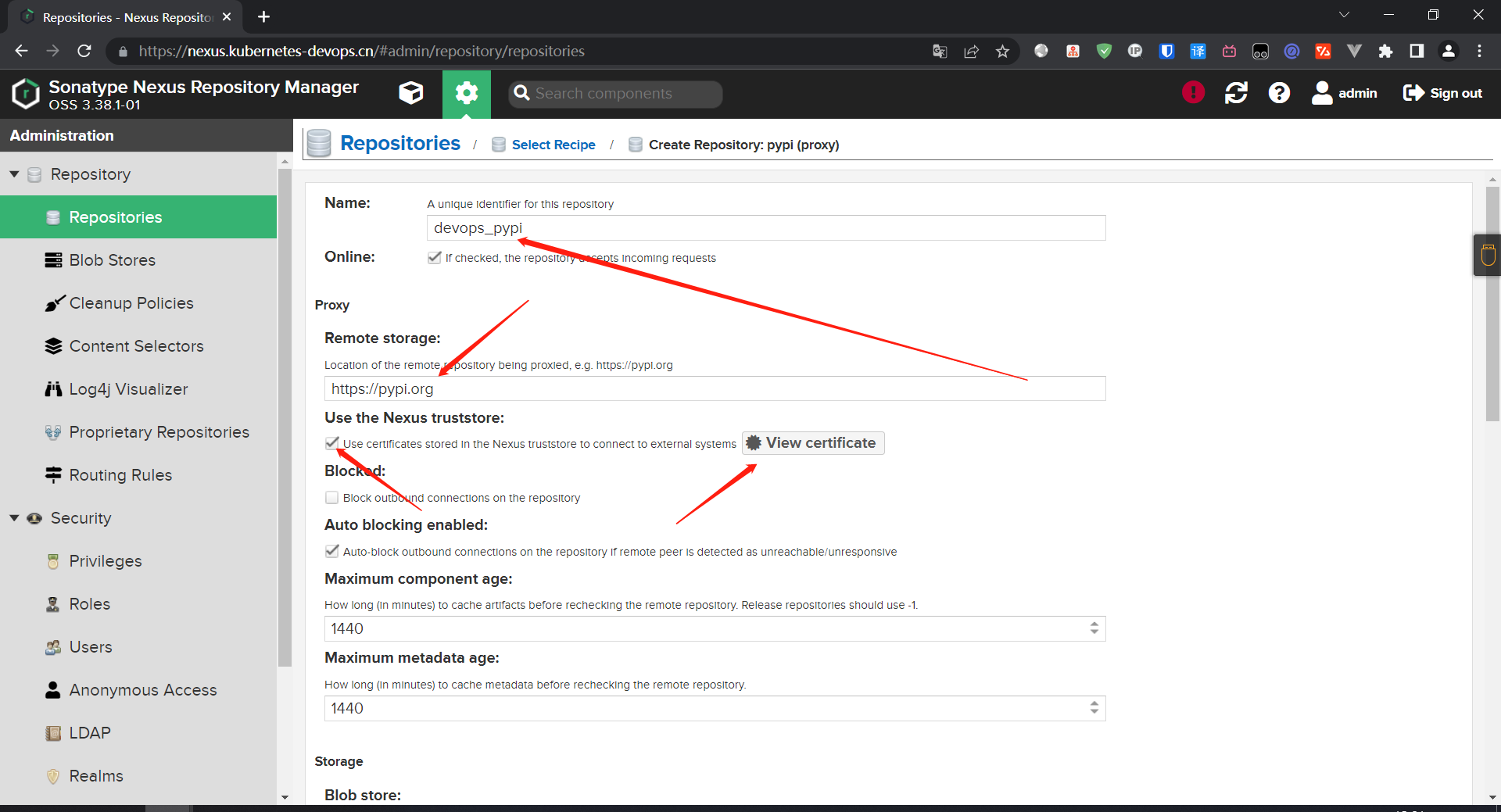Click the share page icon
The image size is (1501, 812).
tap(971, 52)
